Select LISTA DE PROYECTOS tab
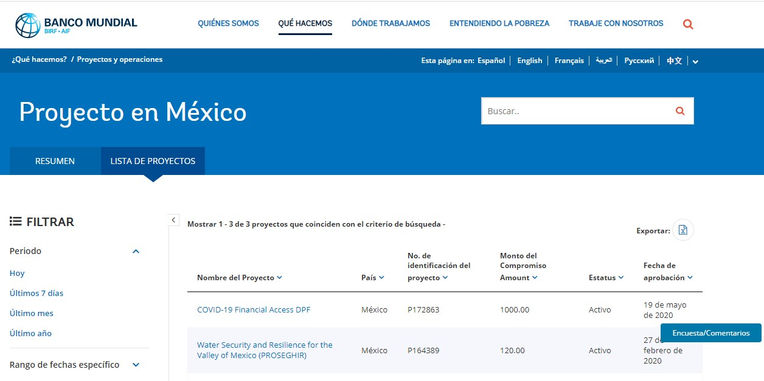Screen dimensions: 764x381 coord(153,161)
